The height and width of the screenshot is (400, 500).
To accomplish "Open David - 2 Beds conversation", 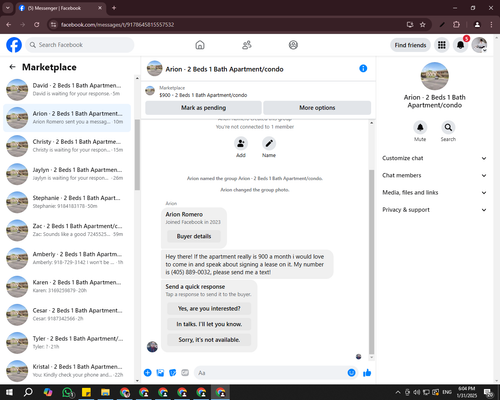I will (67, 89).
